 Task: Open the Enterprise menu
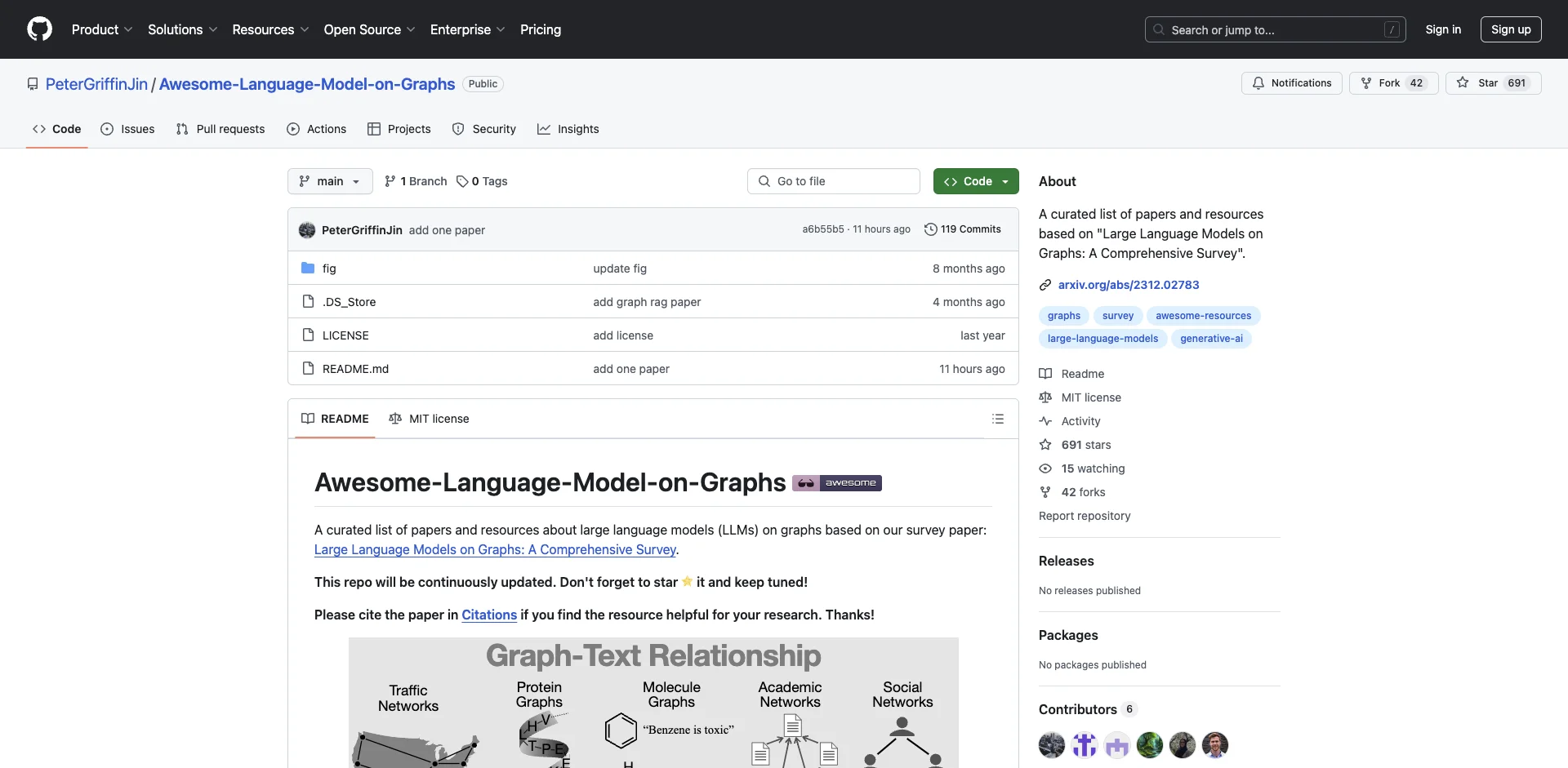pyautogui.click(x=468, y=29)
